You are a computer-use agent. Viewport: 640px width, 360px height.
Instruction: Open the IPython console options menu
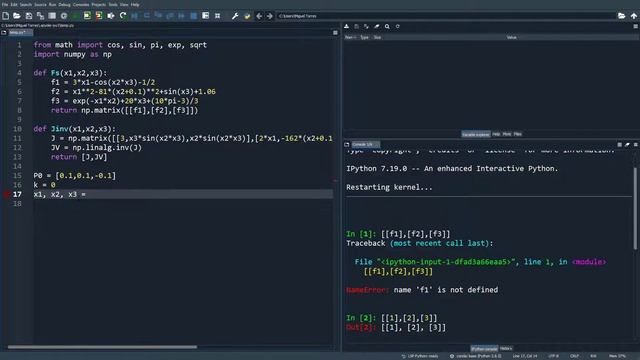[x=636, y=144]
